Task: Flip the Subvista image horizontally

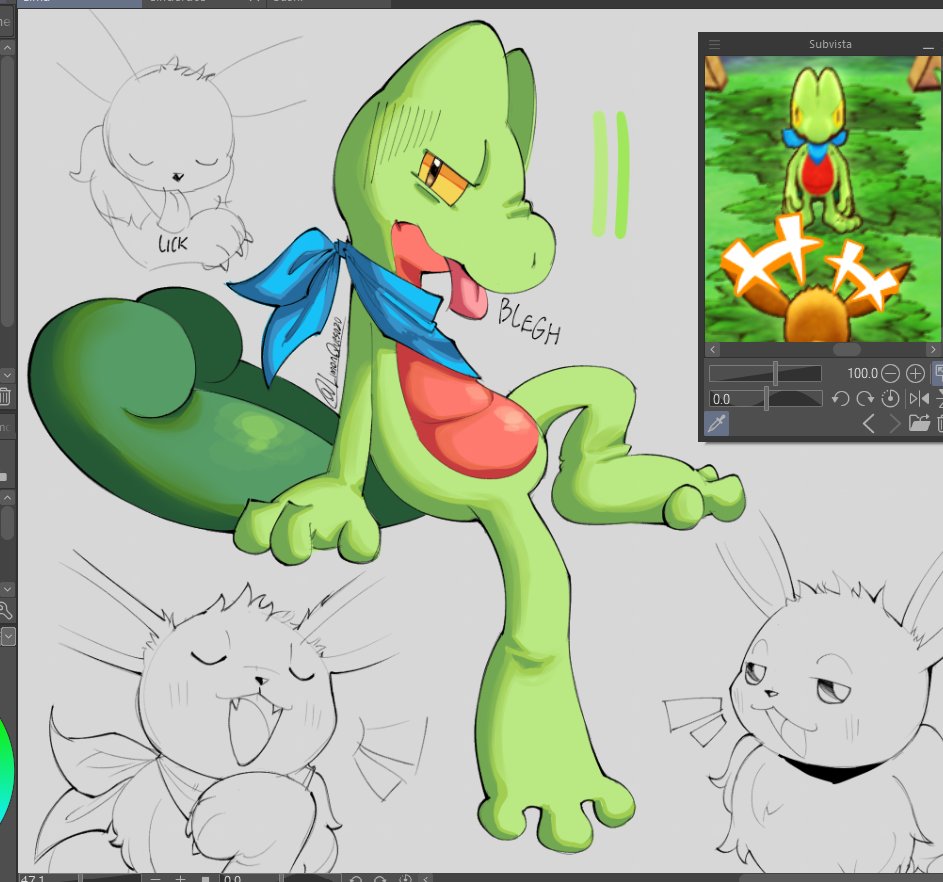Action: coord(919,399)
